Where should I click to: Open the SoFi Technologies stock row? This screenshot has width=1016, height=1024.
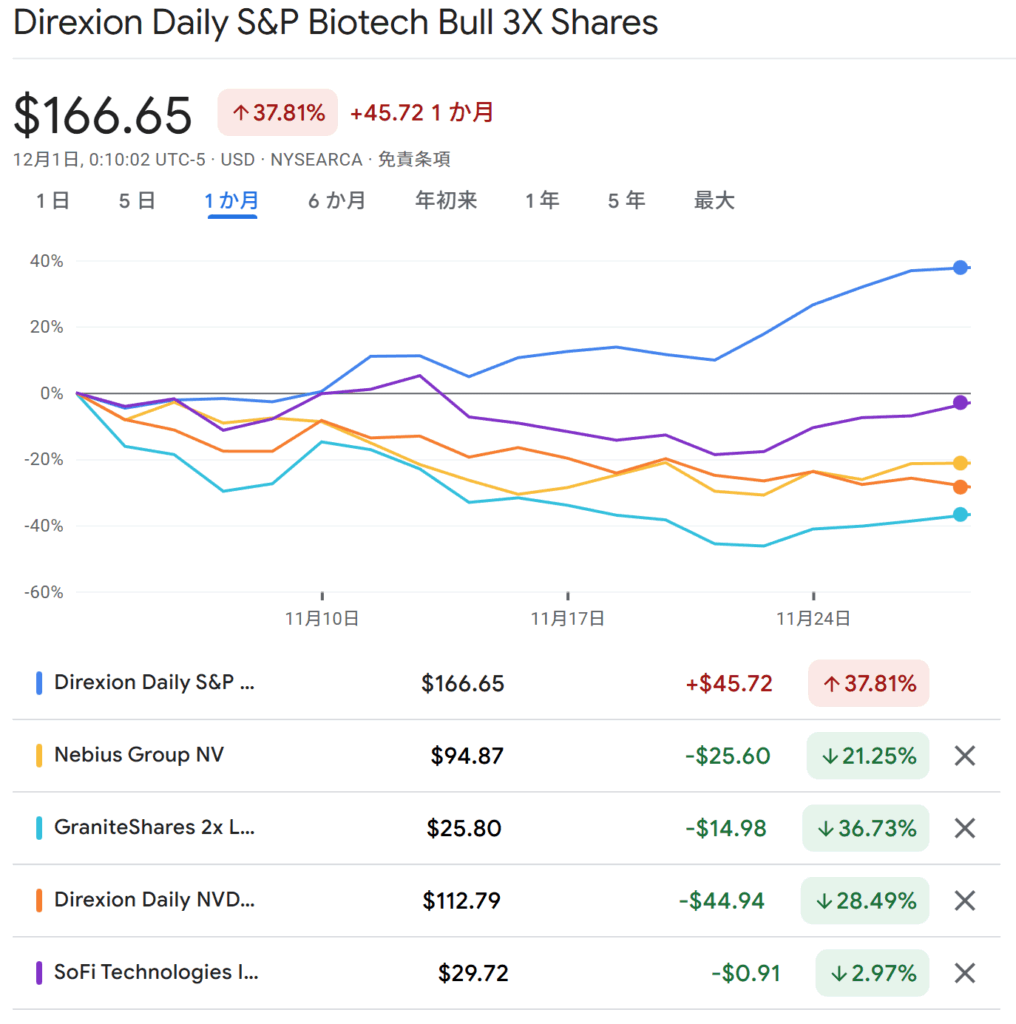tap(155, 972)
